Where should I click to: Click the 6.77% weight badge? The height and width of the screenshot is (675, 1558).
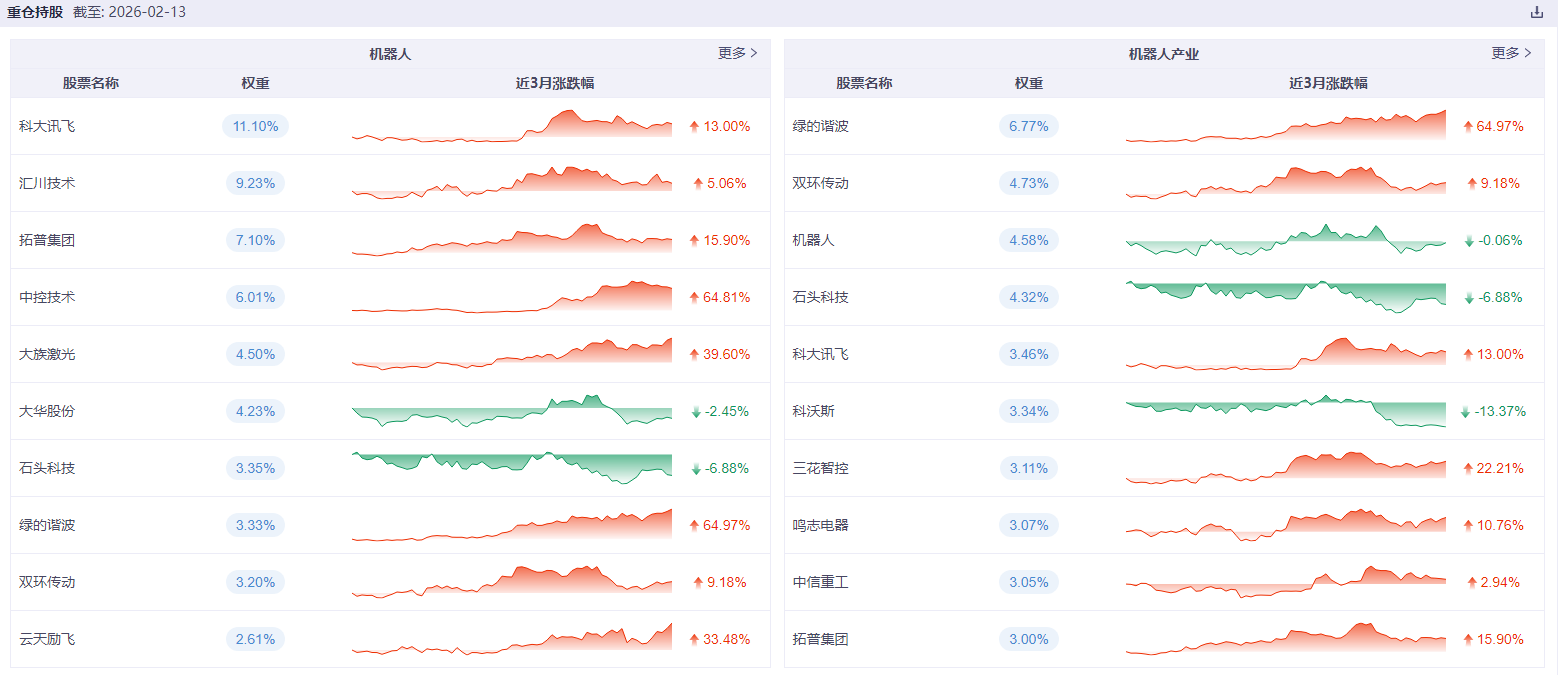pyautogui.click(x=1029, y=126)
